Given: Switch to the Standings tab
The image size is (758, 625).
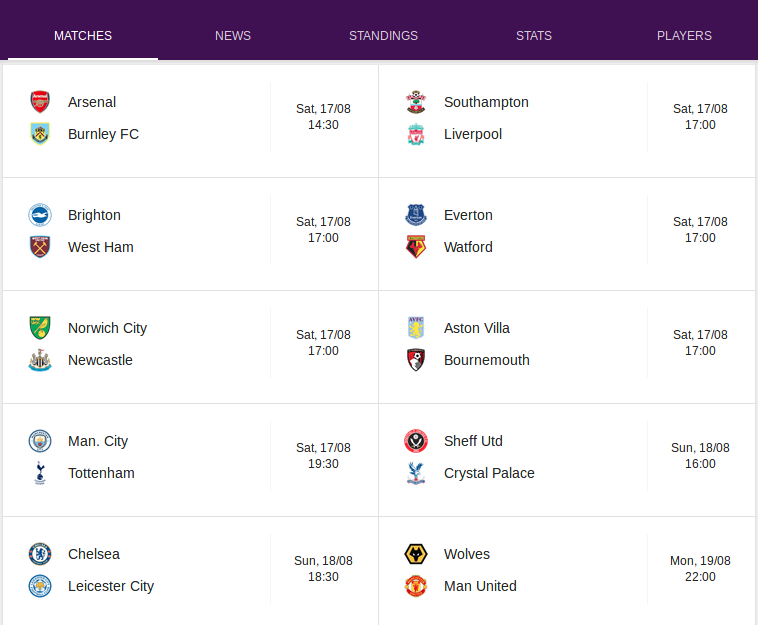Looking at the screenshot, I should pyautogui.click(x=383, y=36).
